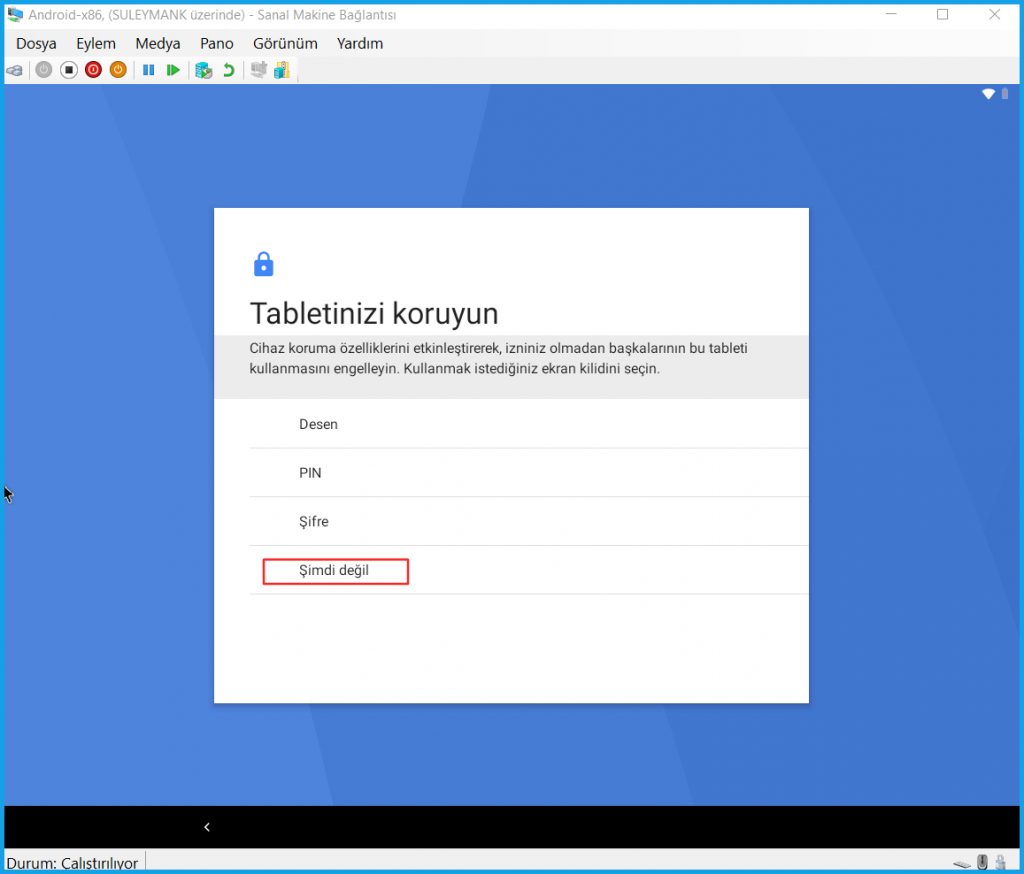Choose the Şifre screen lock option

click(528, 521)
